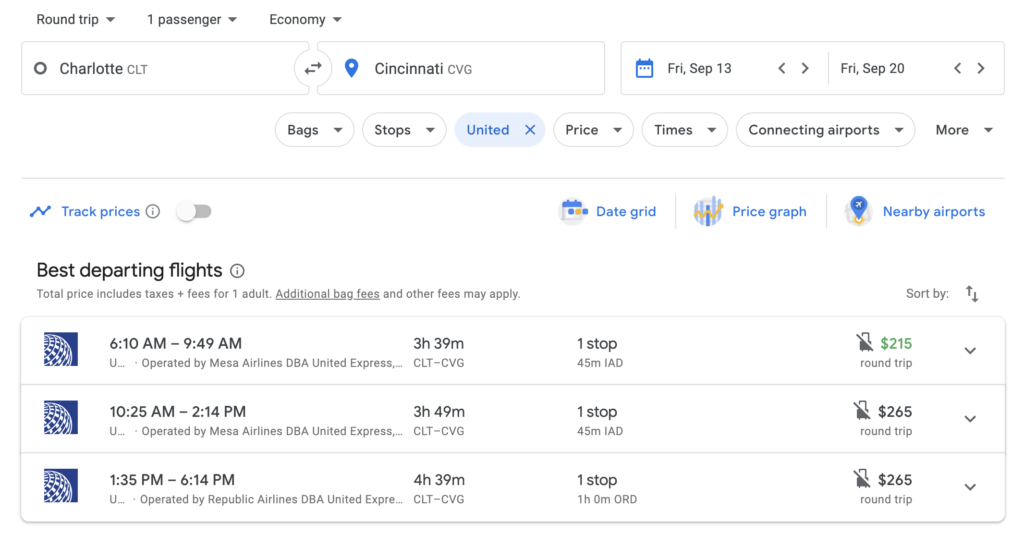Click no-bag icon on 10:25 AM flight

(862, 410)
